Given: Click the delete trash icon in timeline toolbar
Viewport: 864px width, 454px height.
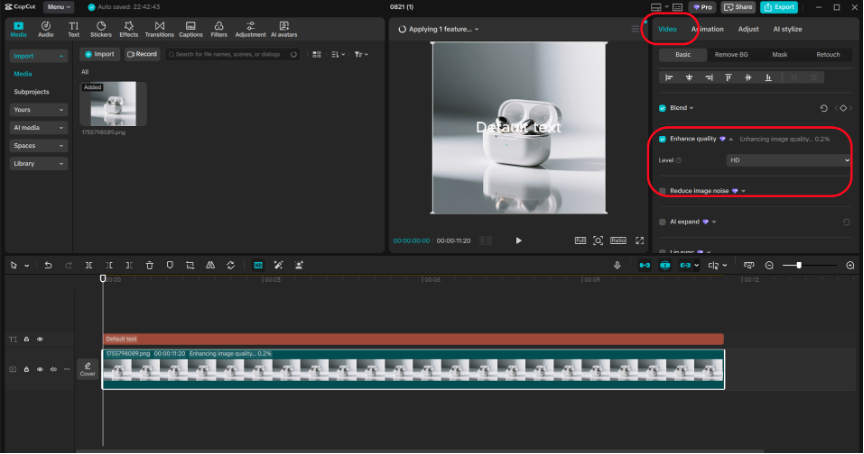Looking at the screenshot, I should point(149,265).
